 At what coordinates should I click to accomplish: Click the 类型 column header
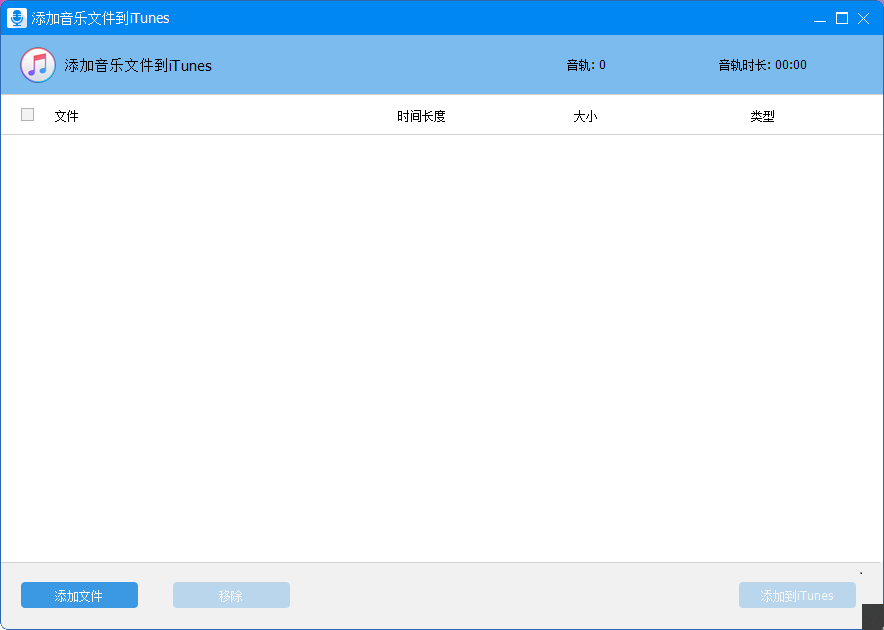tap(762, 116)
